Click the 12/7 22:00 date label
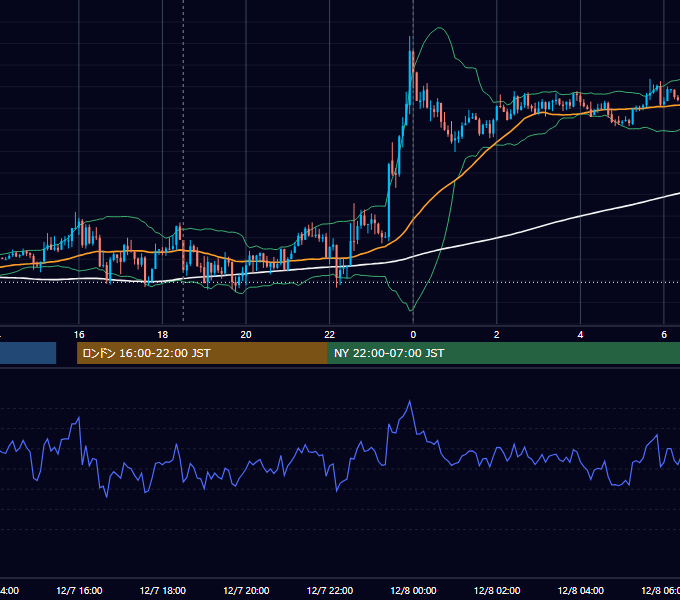Viewport: 680px width, 600px height. pos(330,591)
